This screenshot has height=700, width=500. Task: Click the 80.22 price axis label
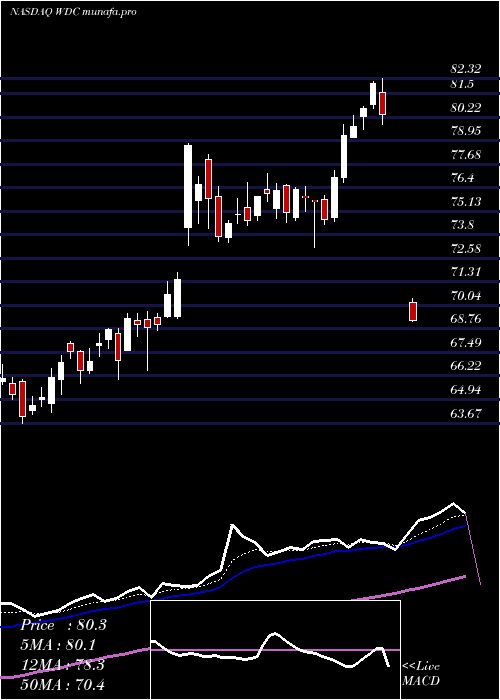point(466,108)
